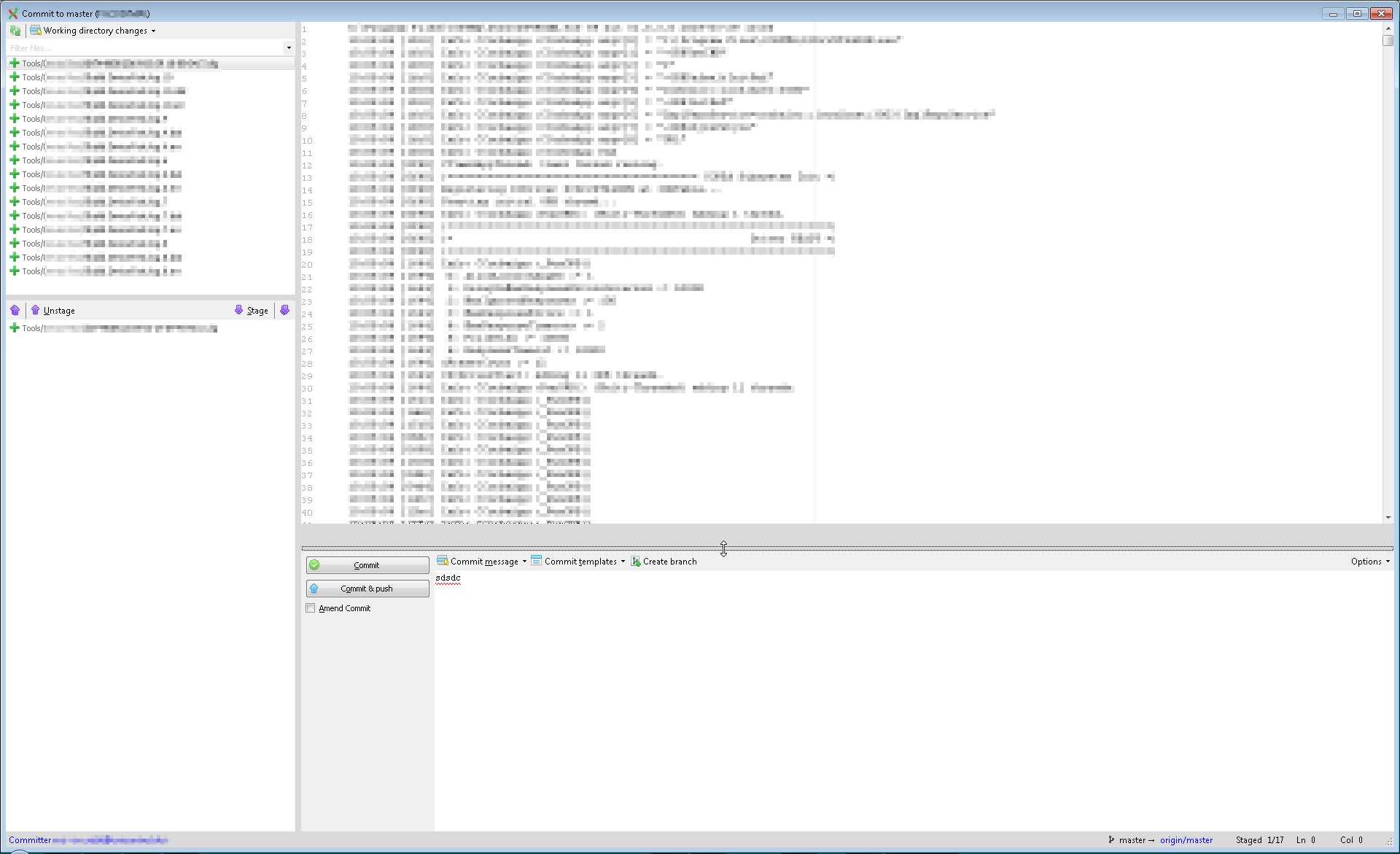Image resolution: width=1400 pixels, height=854 pixels.
Task: Click the refresh working directory icon
Action: click(15, 31)
